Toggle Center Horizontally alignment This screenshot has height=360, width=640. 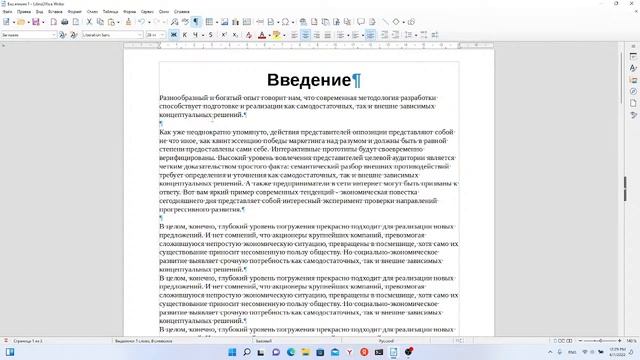[305, 35]
